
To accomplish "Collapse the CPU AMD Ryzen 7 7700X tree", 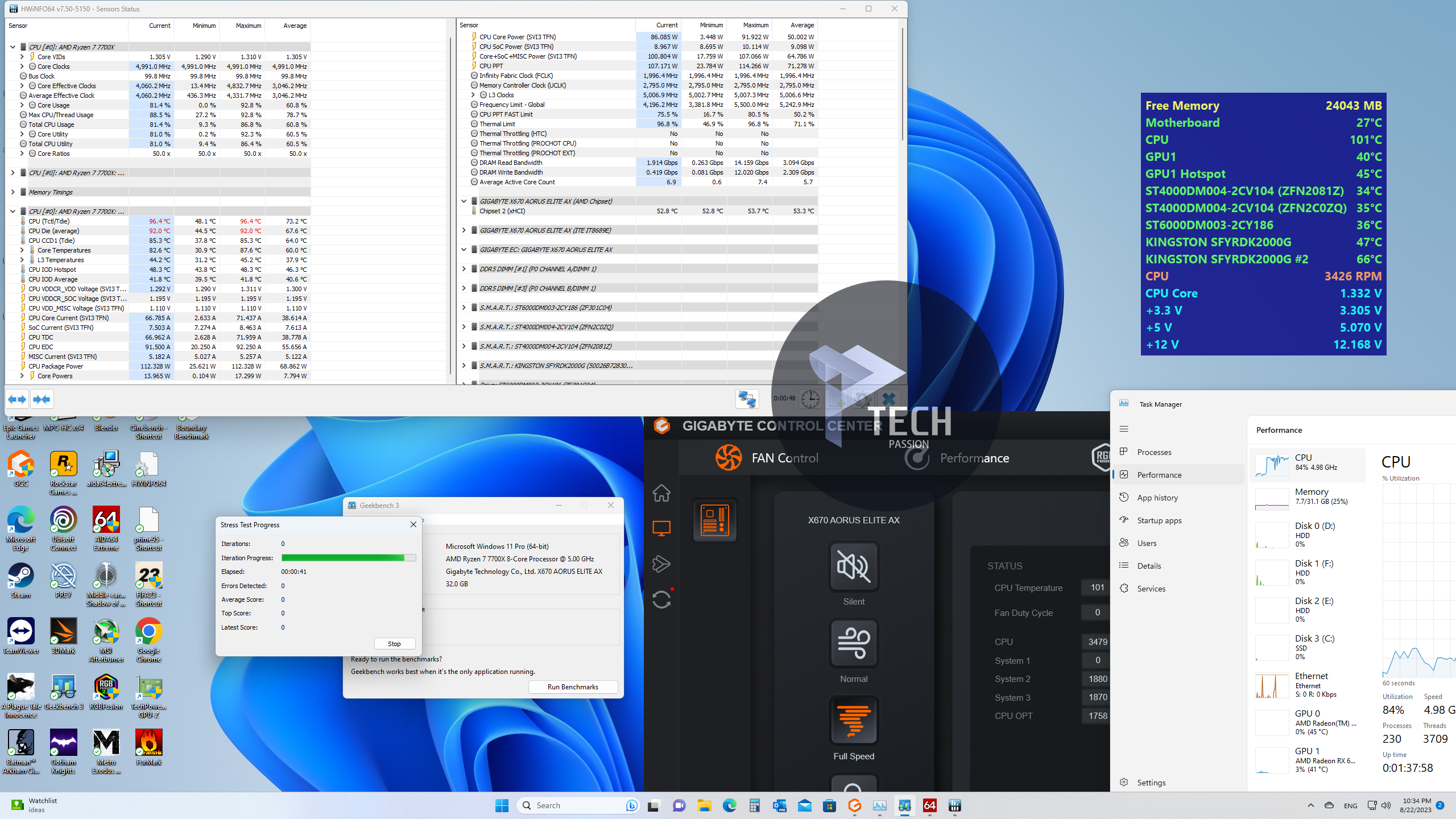I will pyautogui.click(x=13, y=47).
